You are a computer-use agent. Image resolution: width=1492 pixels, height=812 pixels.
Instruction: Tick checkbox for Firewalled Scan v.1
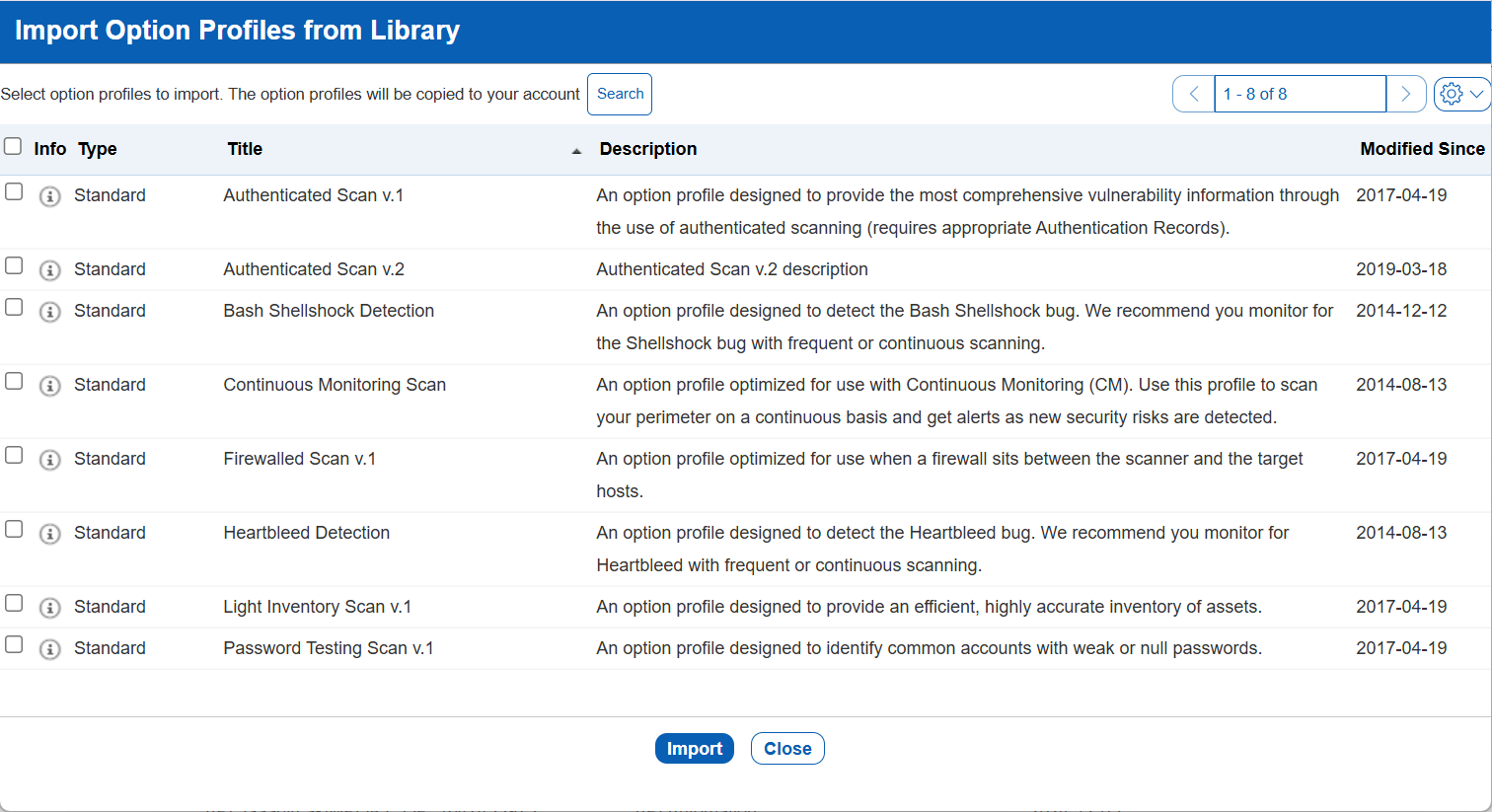coord(14,455)
